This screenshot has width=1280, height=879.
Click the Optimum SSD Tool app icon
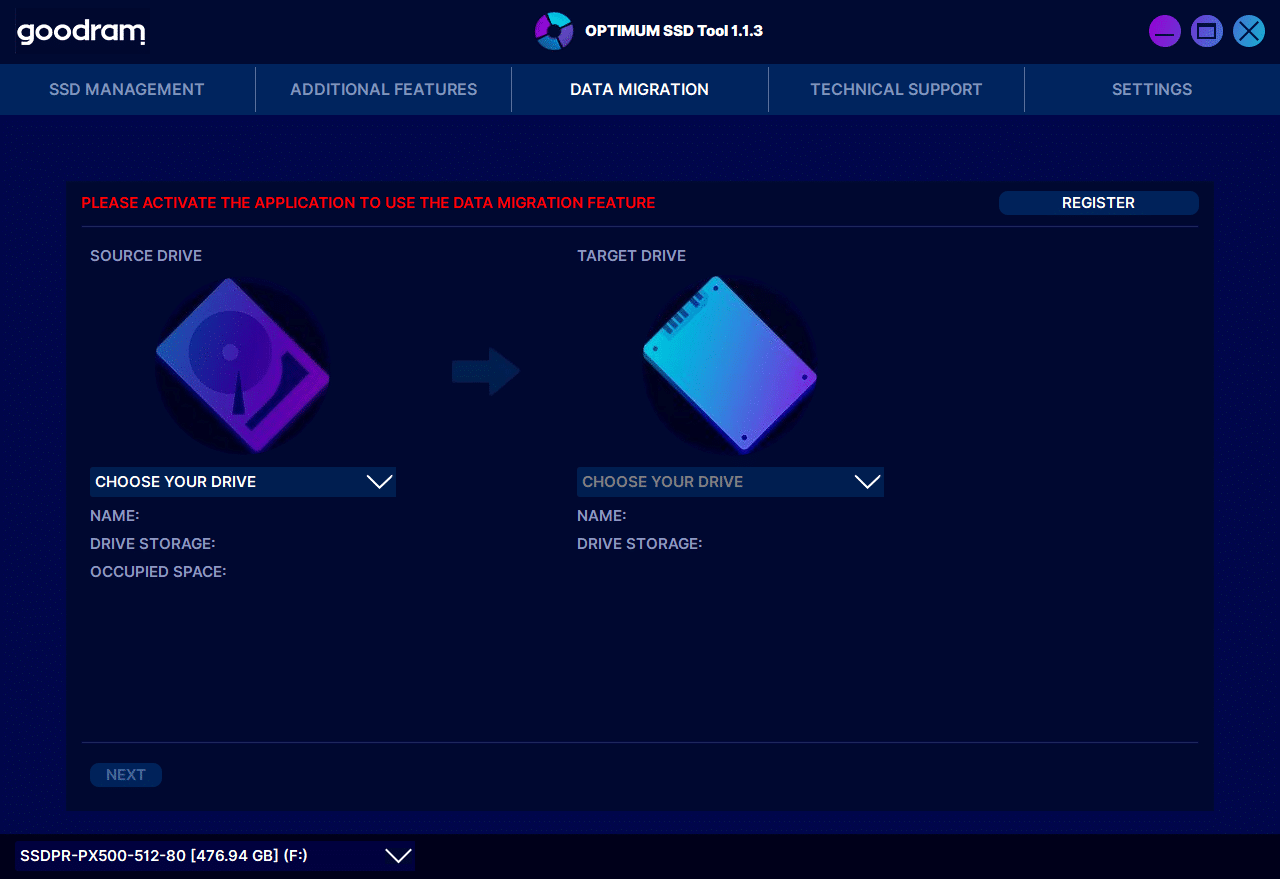coord(553,31)
